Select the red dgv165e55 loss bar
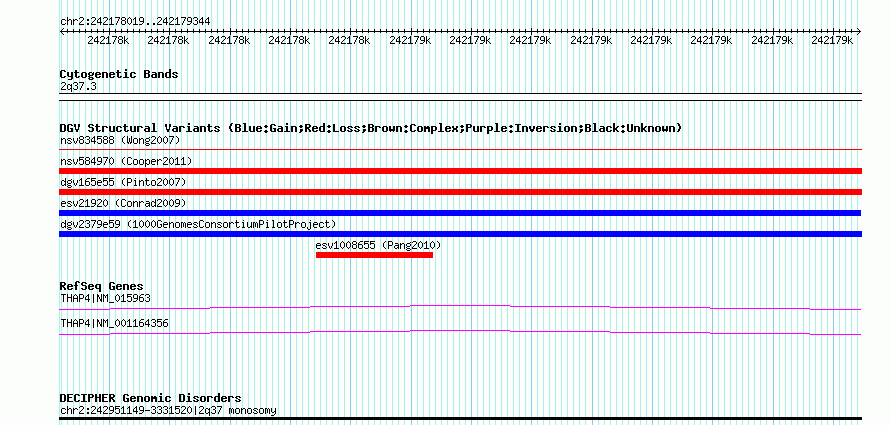This screenshot has width=890, height=425. (460, 192)
